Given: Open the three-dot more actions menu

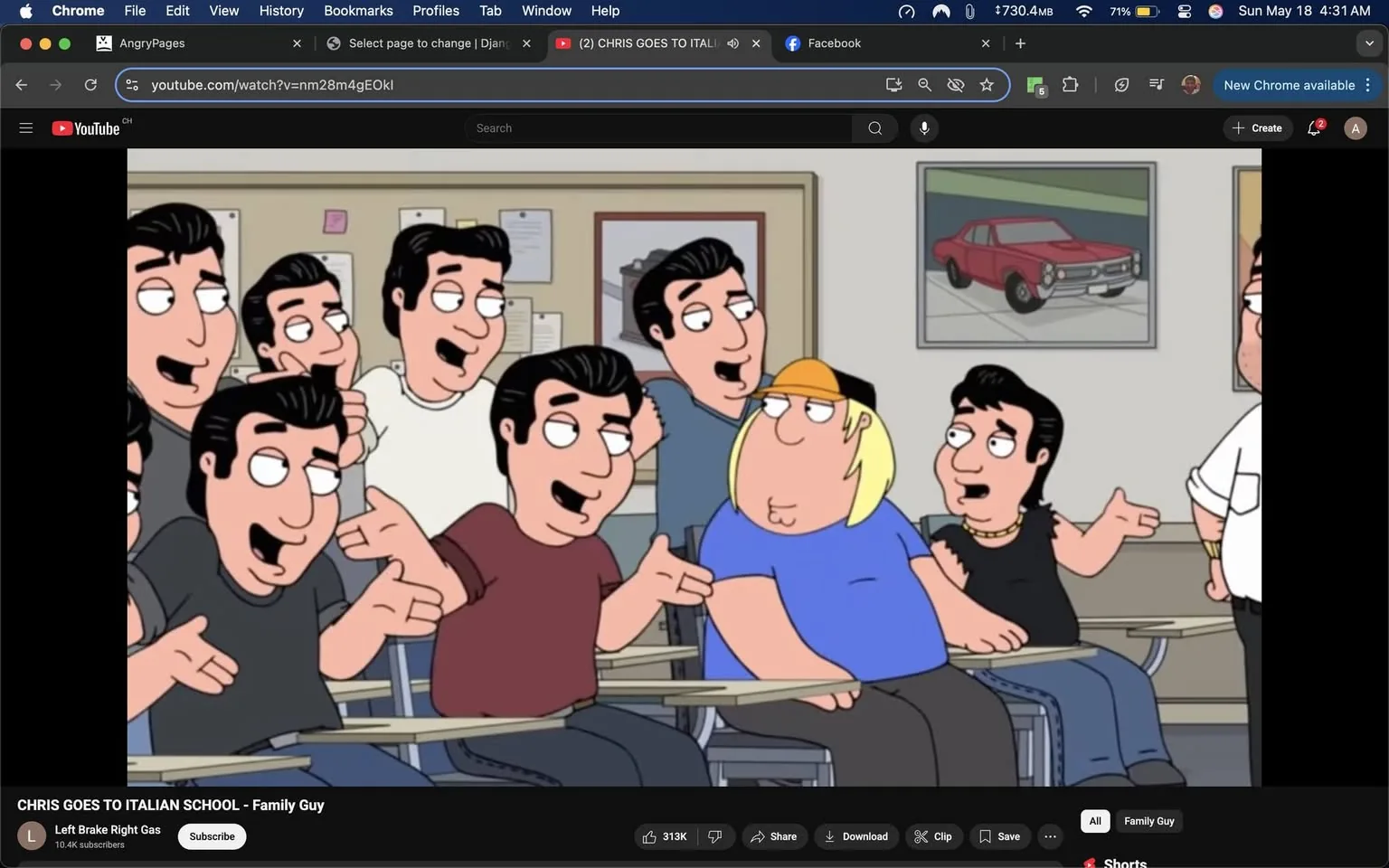Looking at the screenshot, I should (x=1049, y=836).
